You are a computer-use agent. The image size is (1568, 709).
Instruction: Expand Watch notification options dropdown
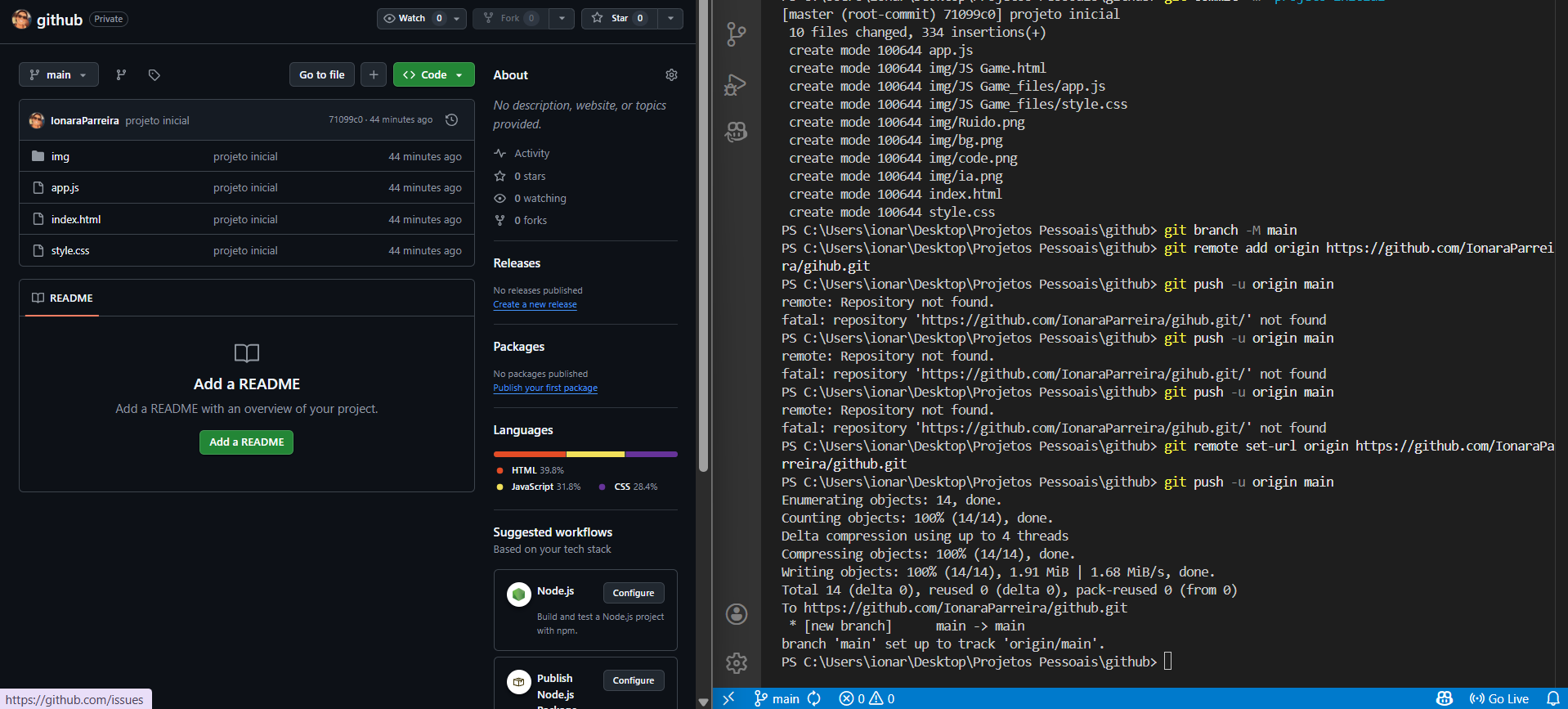pos(457,18)
